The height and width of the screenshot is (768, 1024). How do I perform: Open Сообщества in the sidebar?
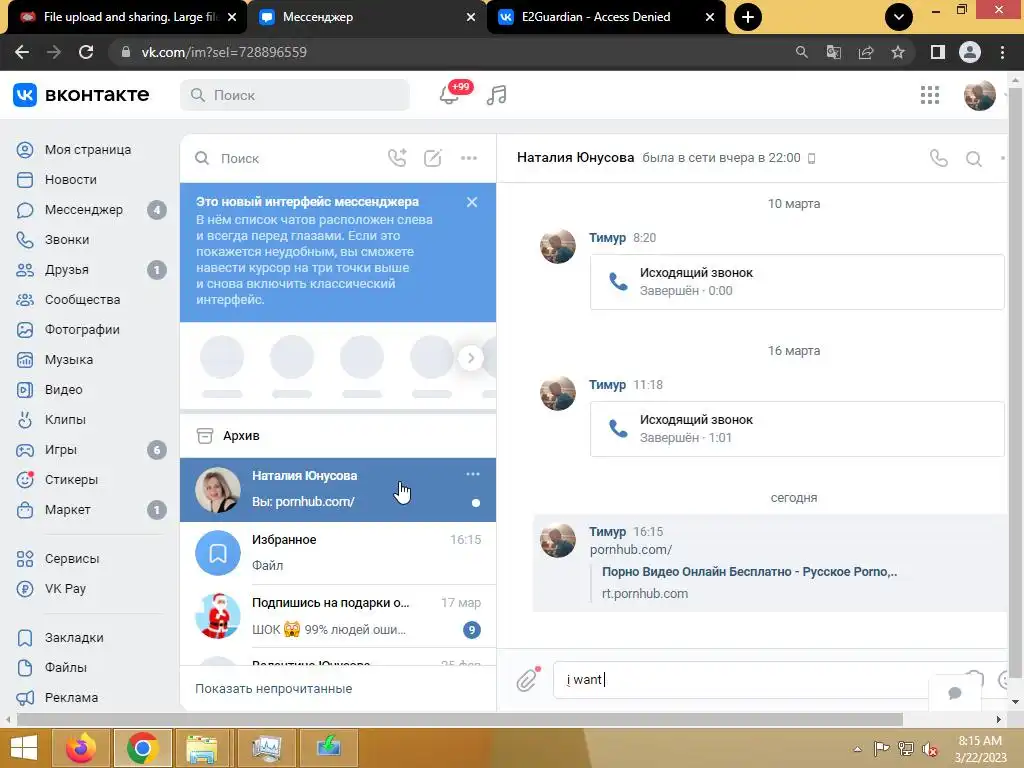pyautogui.click(x=82, y=300)
